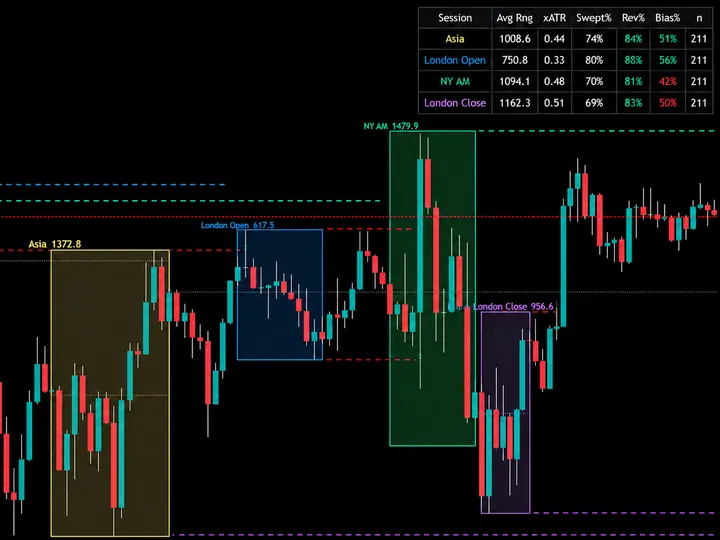Click Bias% value 51% for Asia
Viewport: 720px width, 540px height.
pos(668,39)
